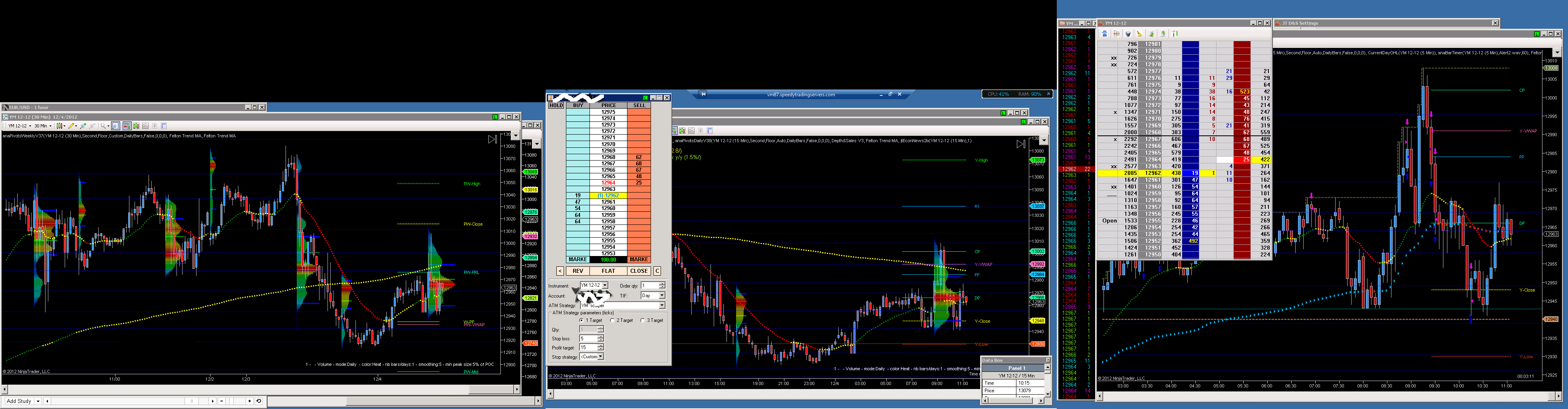Click the Stop loss value field
Image resolution: width=1568 pixels, height=409 pixels.
click(588, 338)
